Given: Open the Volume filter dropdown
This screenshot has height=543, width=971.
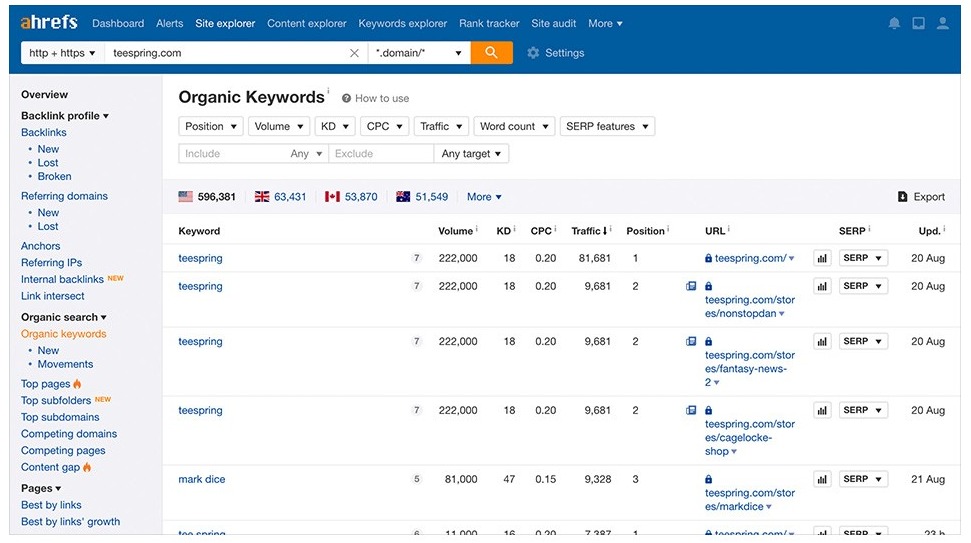Looking at the screenshot, I should 279,126.
